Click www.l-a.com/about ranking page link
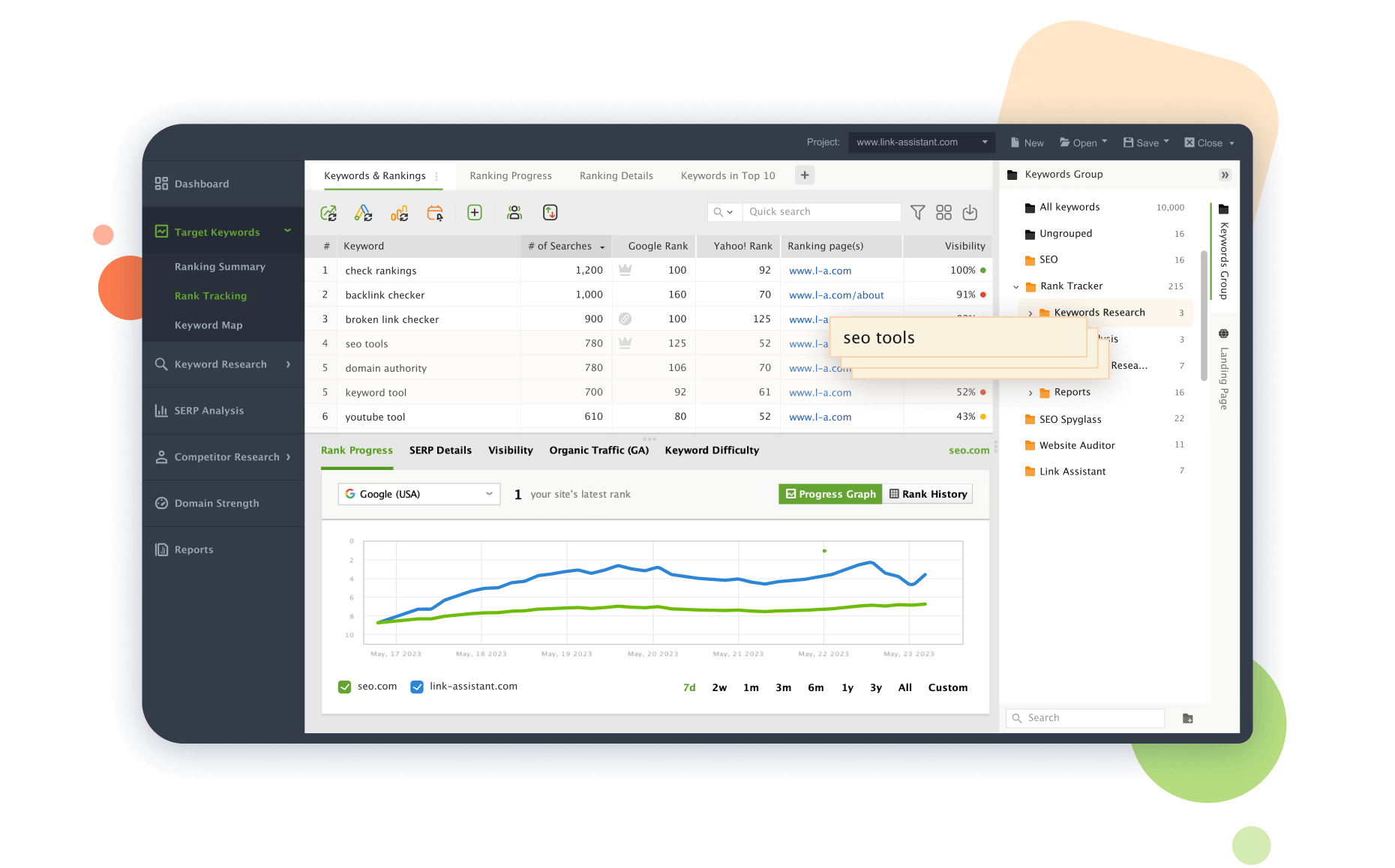 point(836,295)
